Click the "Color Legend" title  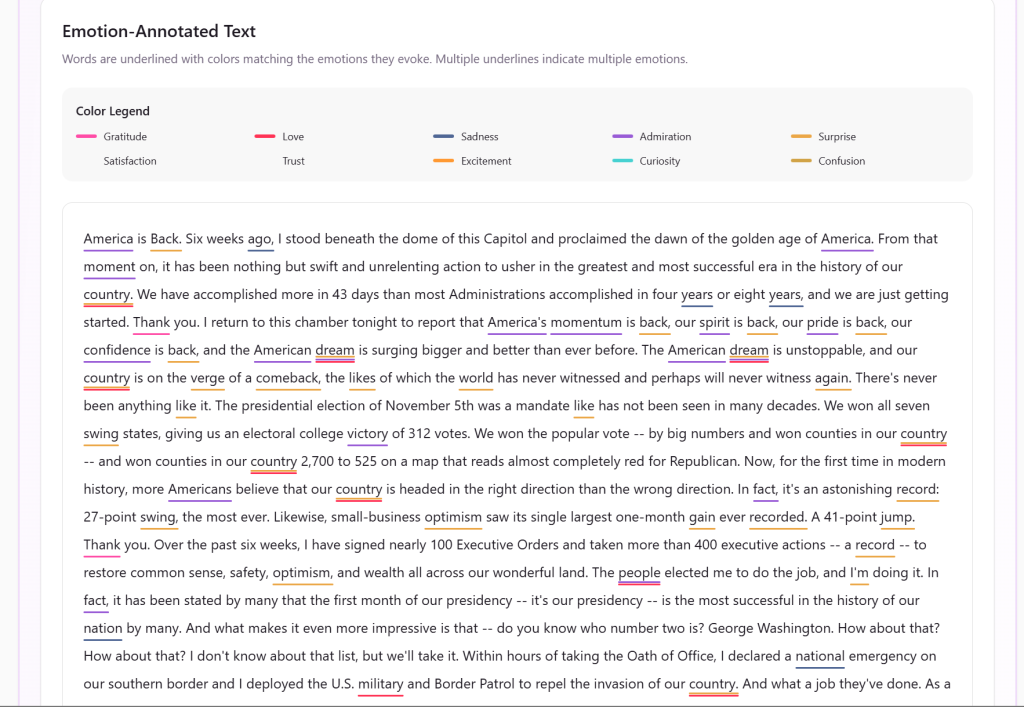click(x=113, y=111)
